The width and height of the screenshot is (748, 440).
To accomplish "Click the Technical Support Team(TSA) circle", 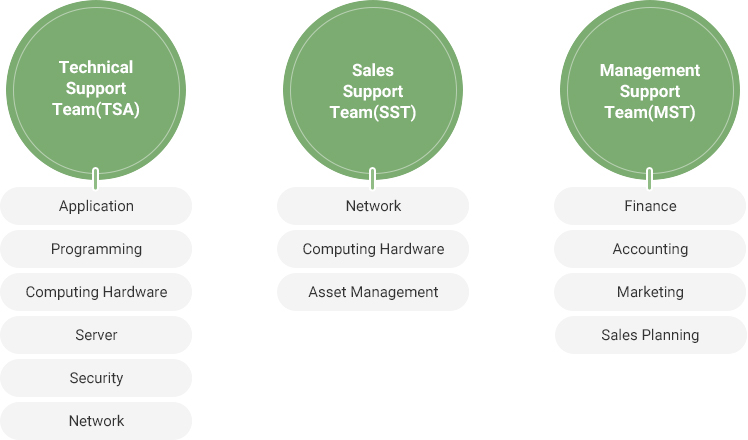I will (96, 90).
